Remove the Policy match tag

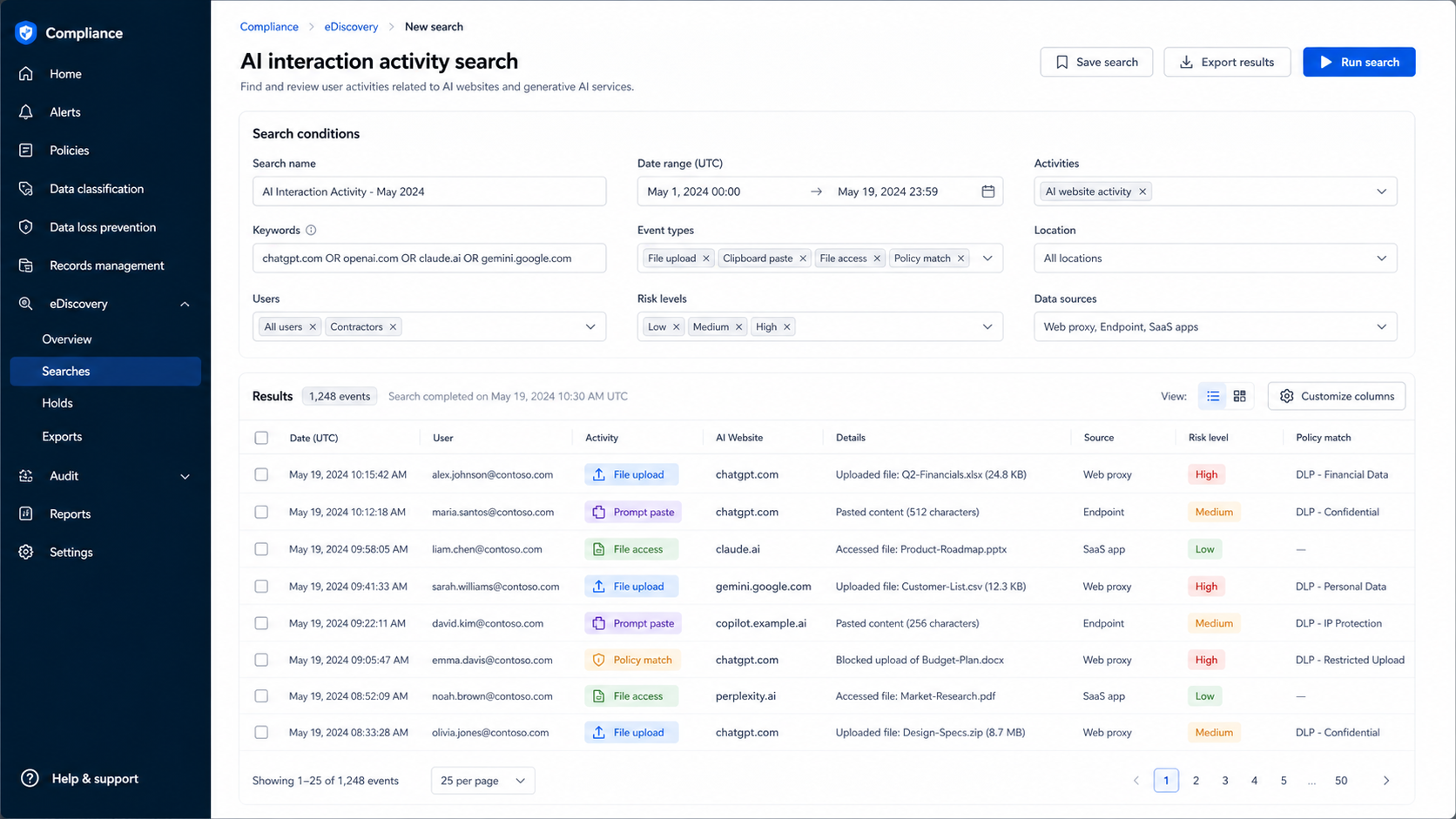961,258
